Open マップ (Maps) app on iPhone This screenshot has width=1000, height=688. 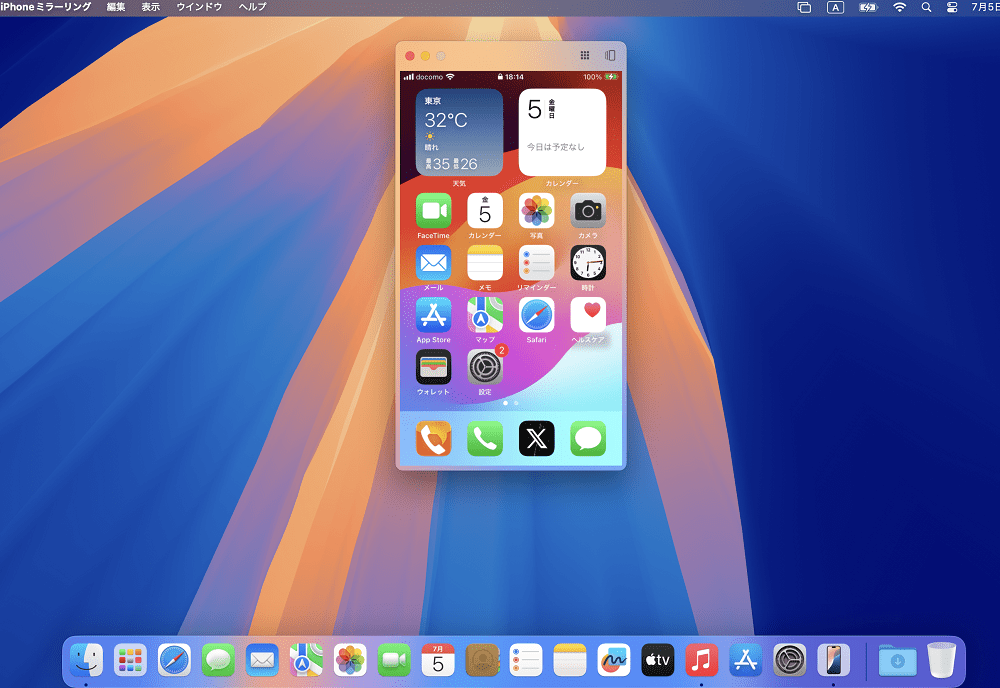[x=485, y=315]
